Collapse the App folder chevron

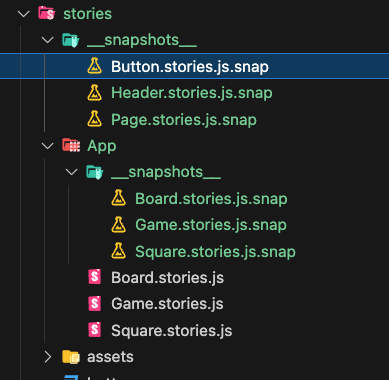click(48, 146)
